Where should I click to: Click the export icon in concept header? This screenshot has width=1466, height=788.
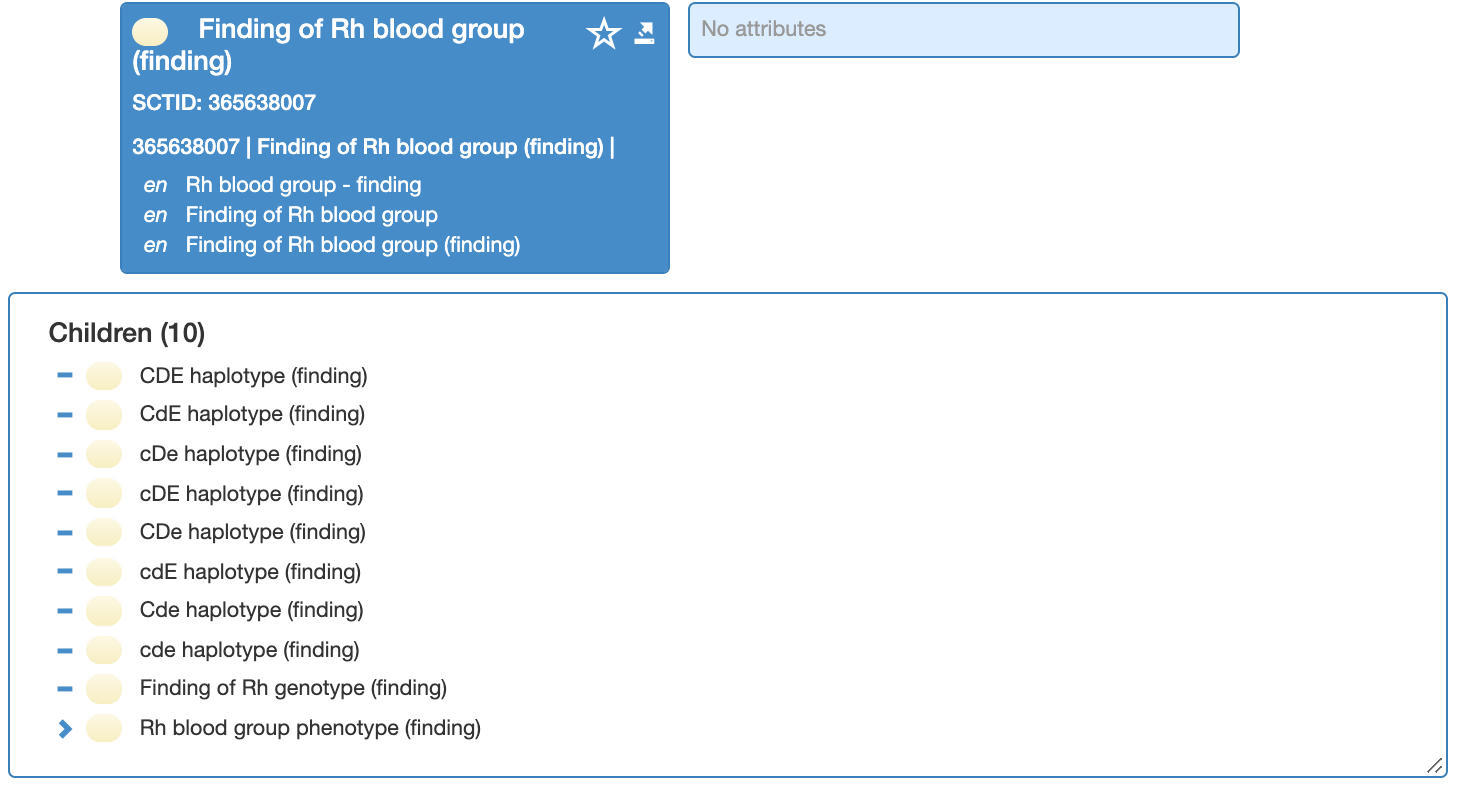point(645,34)
